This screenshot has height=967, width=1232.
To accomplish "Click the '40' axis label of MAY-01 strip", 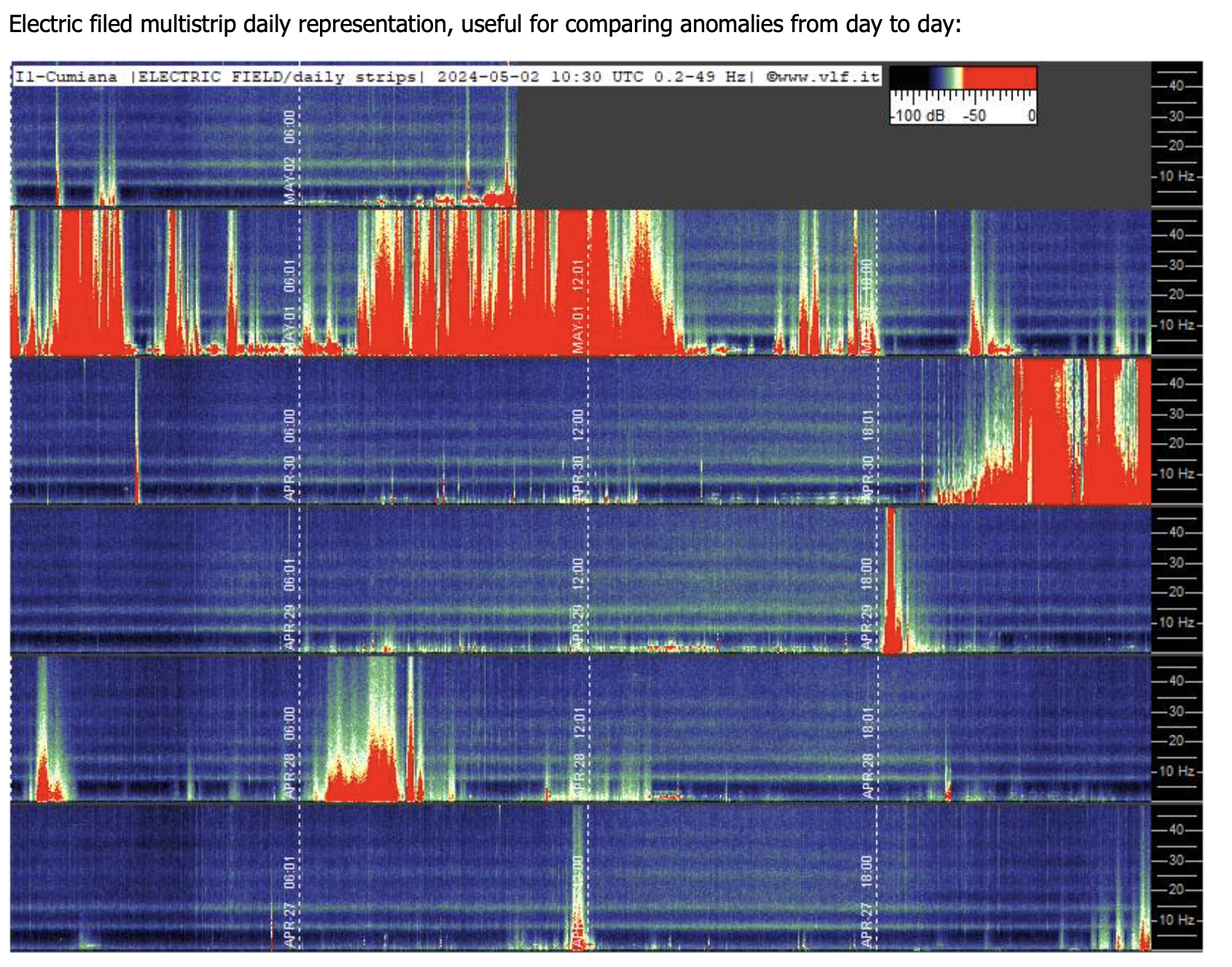I will click(1177, 235).
